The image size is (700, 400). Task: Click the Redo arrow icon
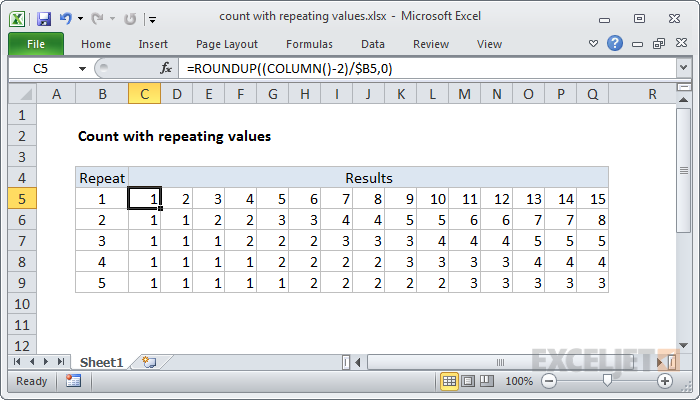(97, 19)
